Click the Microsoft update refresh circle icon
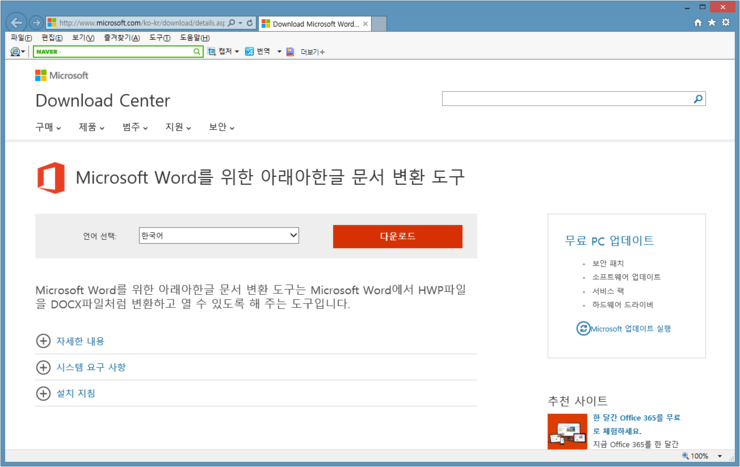The image size is (740, 467). pyautogui.click(x=583, y=328)
